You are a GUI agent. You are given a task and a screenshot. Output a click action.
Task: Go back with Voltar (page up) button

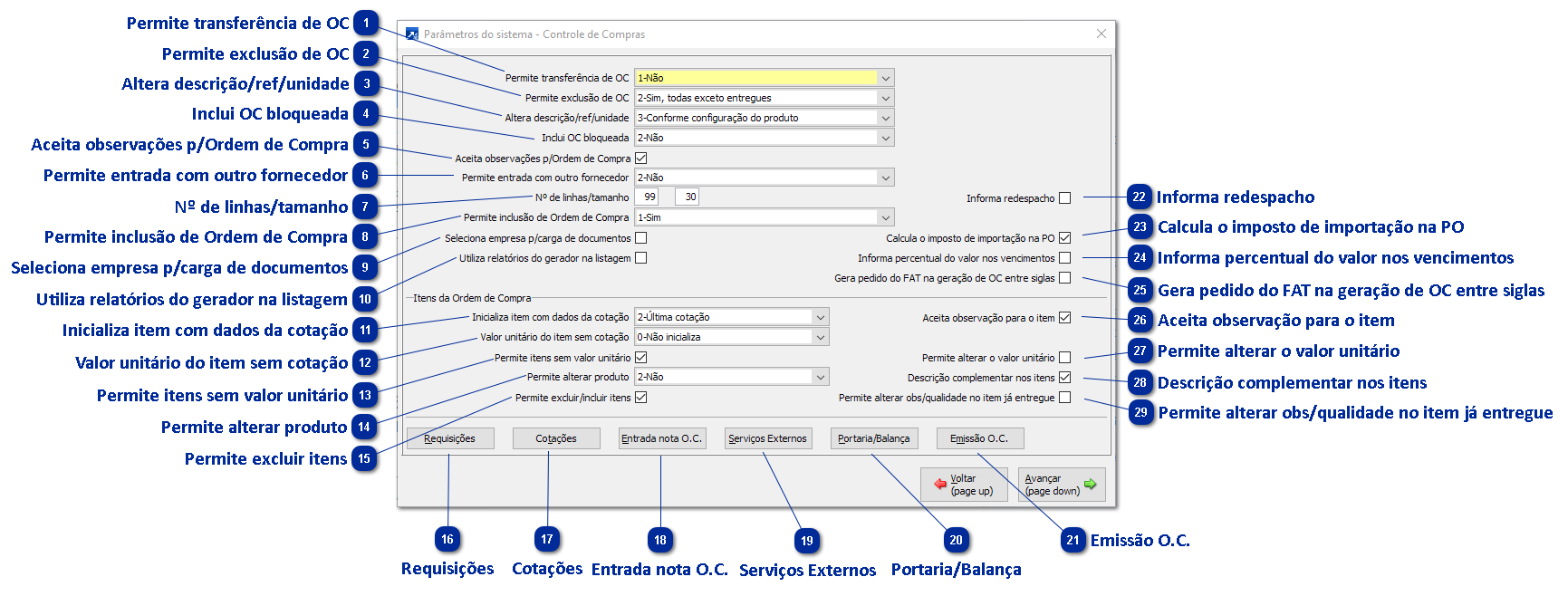[x=964, y=485]
